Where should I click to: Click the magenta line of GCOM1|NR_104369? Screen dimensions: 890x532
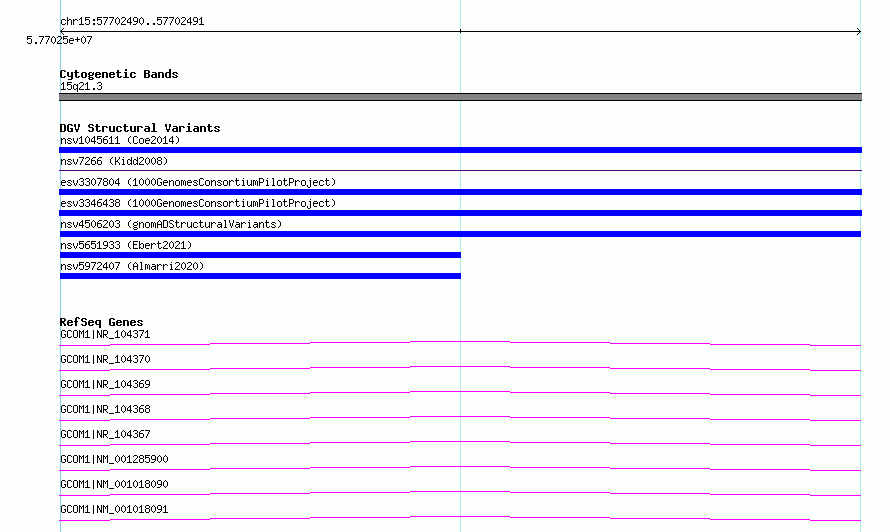(x=460, y=393)
